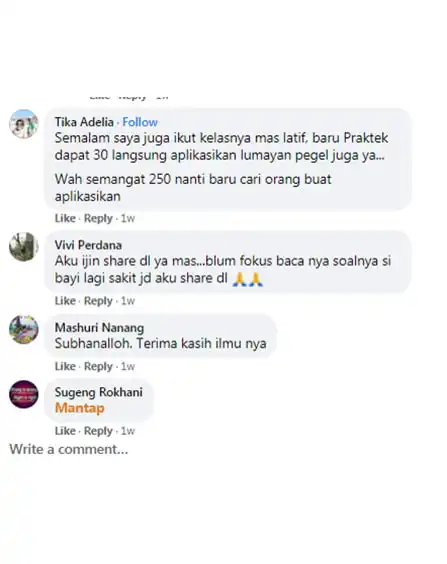
Task: Like Vivi Perdana's comment
Action: click(x=65, y=301)
